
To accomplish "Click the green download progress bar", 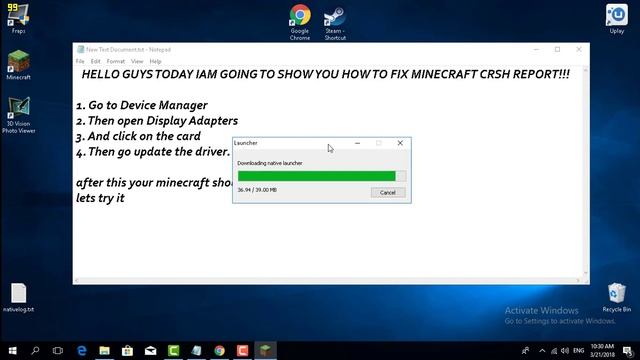I will (322, 176).
